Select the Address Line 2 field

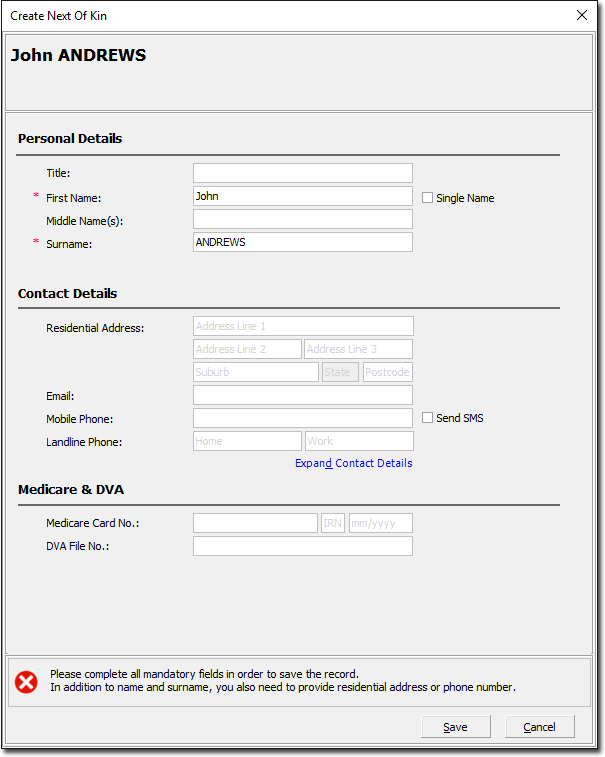coord(247,349)
